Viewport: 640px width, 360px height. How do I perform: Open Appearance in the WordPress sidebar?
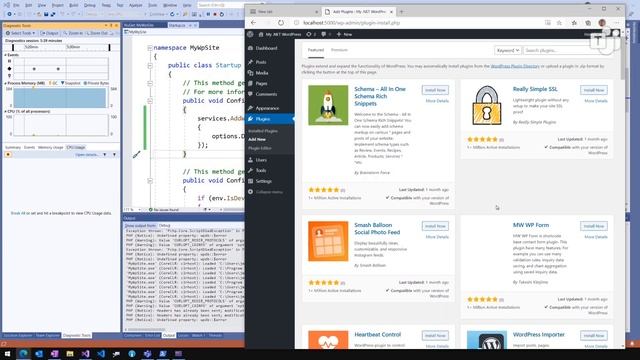coord(267,108)
